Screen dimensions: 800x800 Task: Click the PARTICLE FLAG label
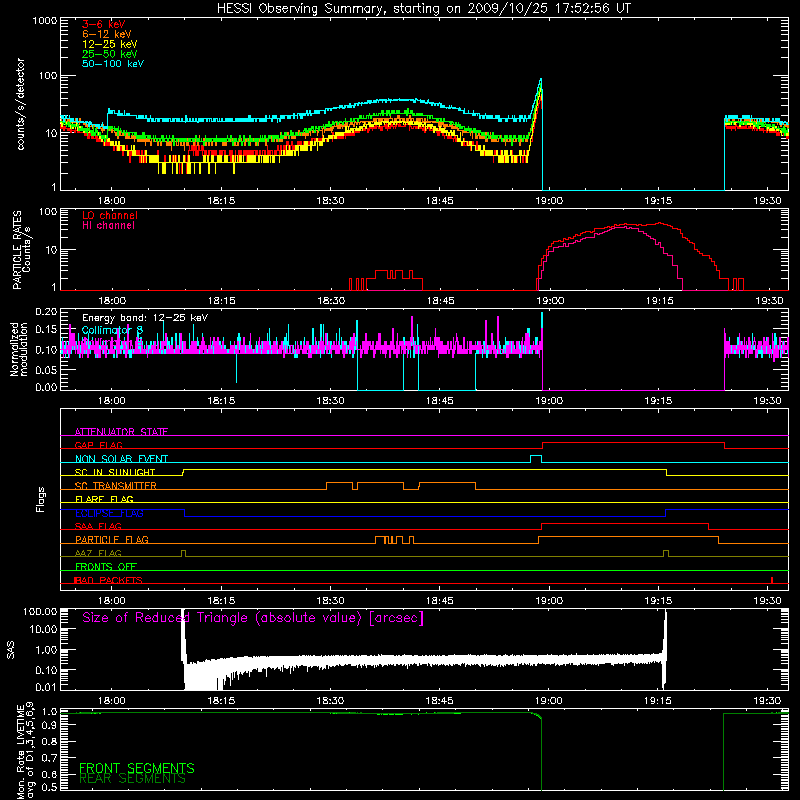point(112,539)
